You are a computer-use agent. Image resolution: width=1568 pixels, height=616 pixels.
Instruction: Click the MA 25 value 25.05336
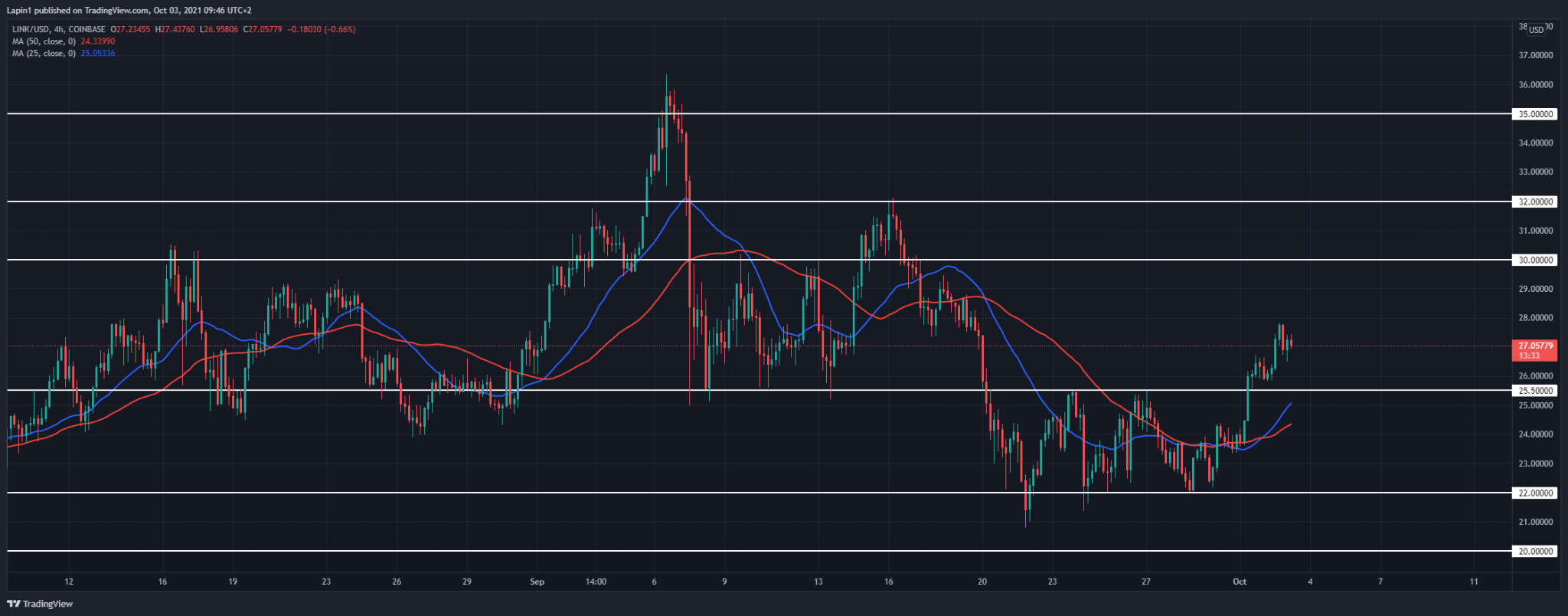point(98,54)
